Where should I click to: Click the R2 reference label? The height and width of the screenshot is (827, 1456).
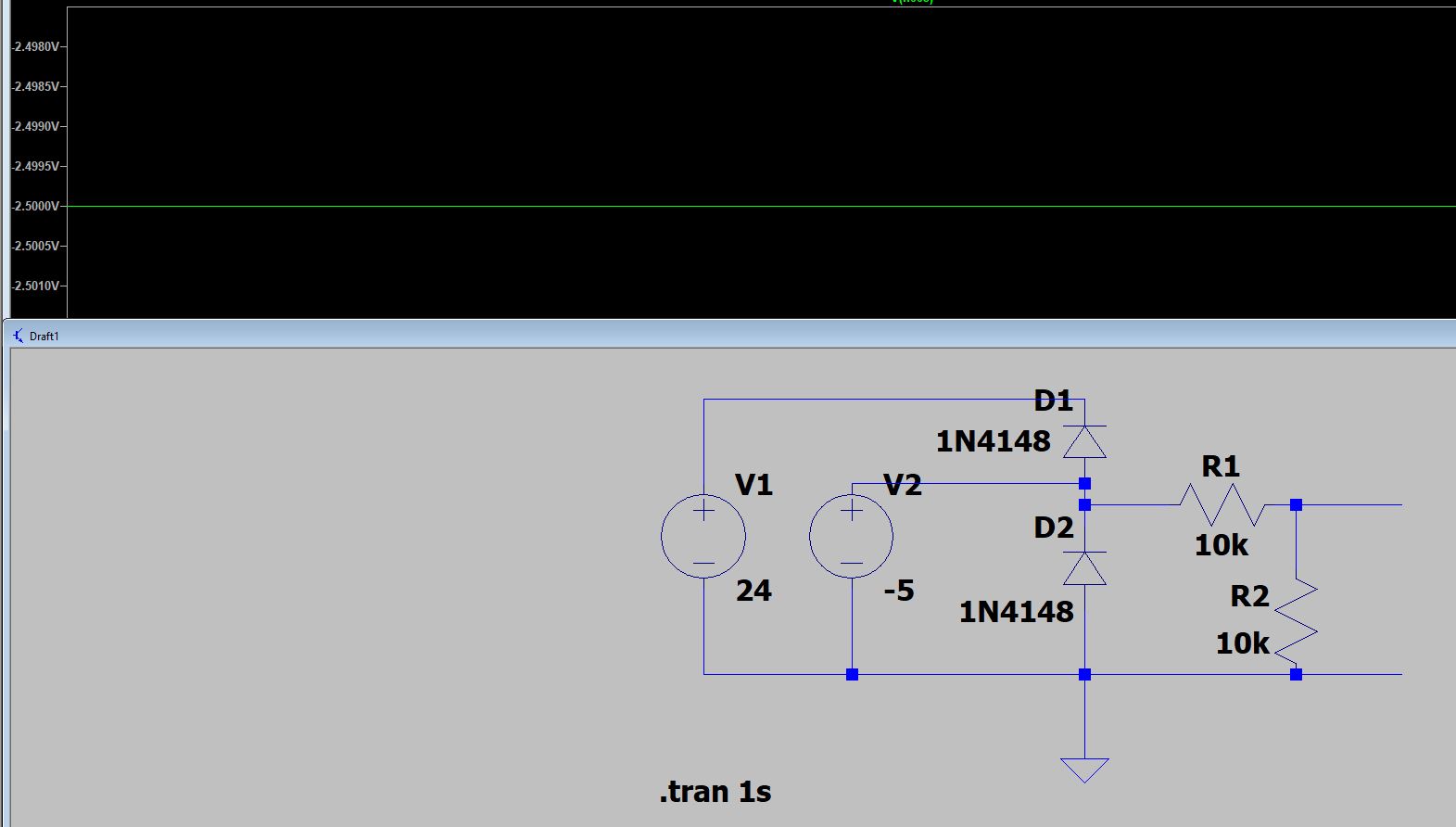(1249, 596)
